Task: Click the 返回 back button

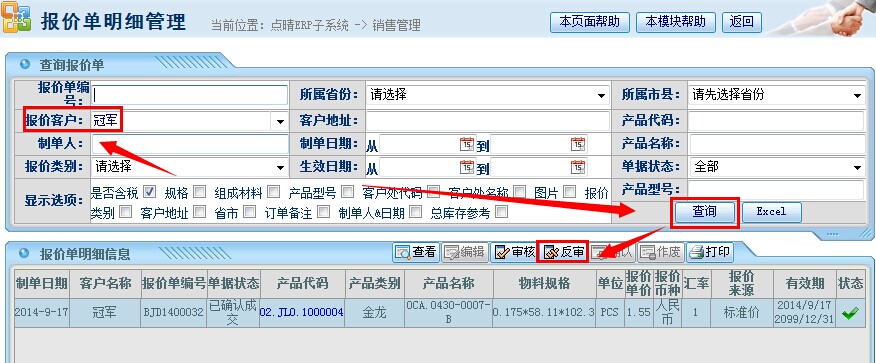Action: (x=742, y=22)
